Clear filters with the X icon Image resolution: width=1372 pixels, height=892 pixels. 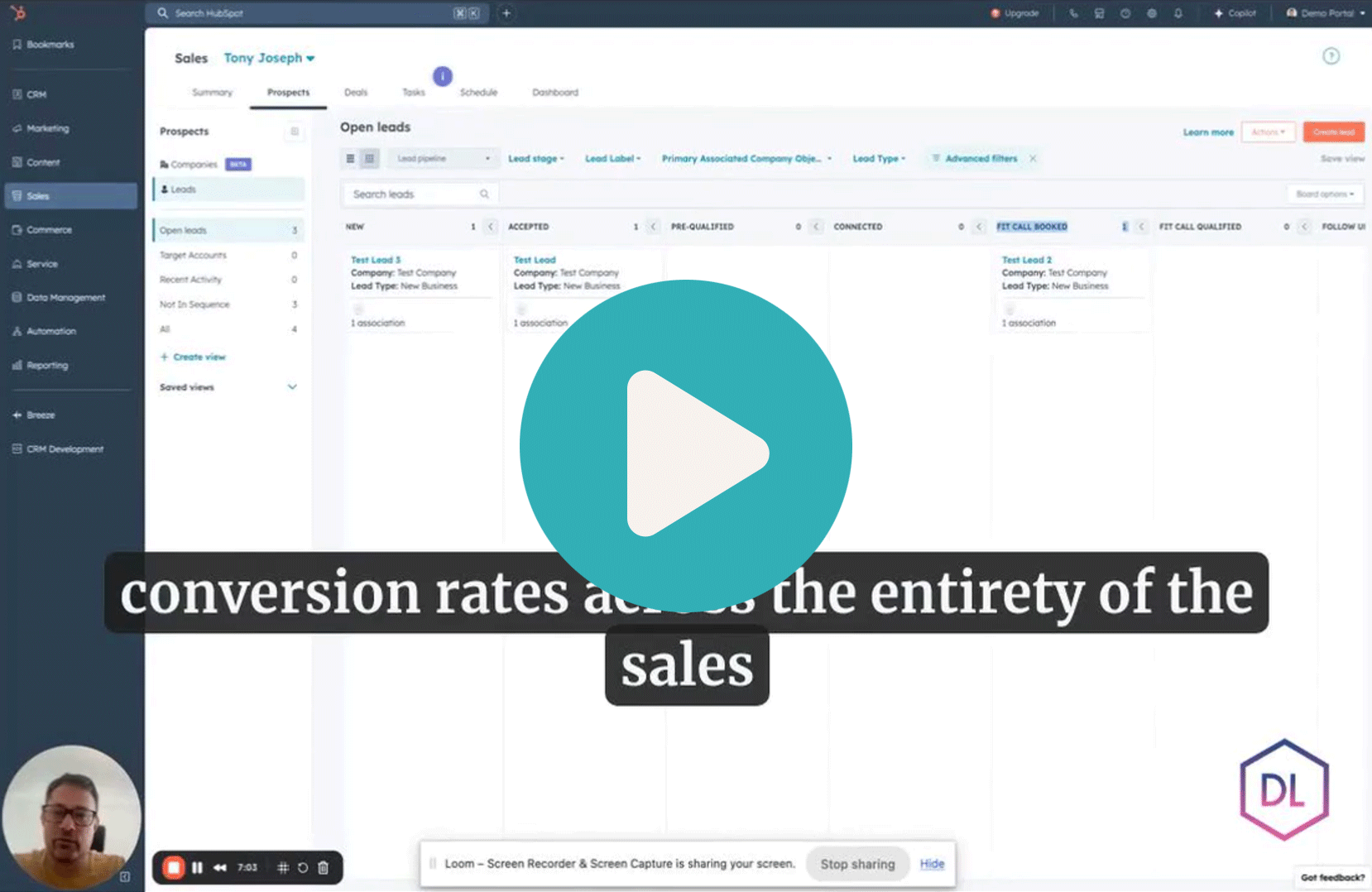point(1033,158)
